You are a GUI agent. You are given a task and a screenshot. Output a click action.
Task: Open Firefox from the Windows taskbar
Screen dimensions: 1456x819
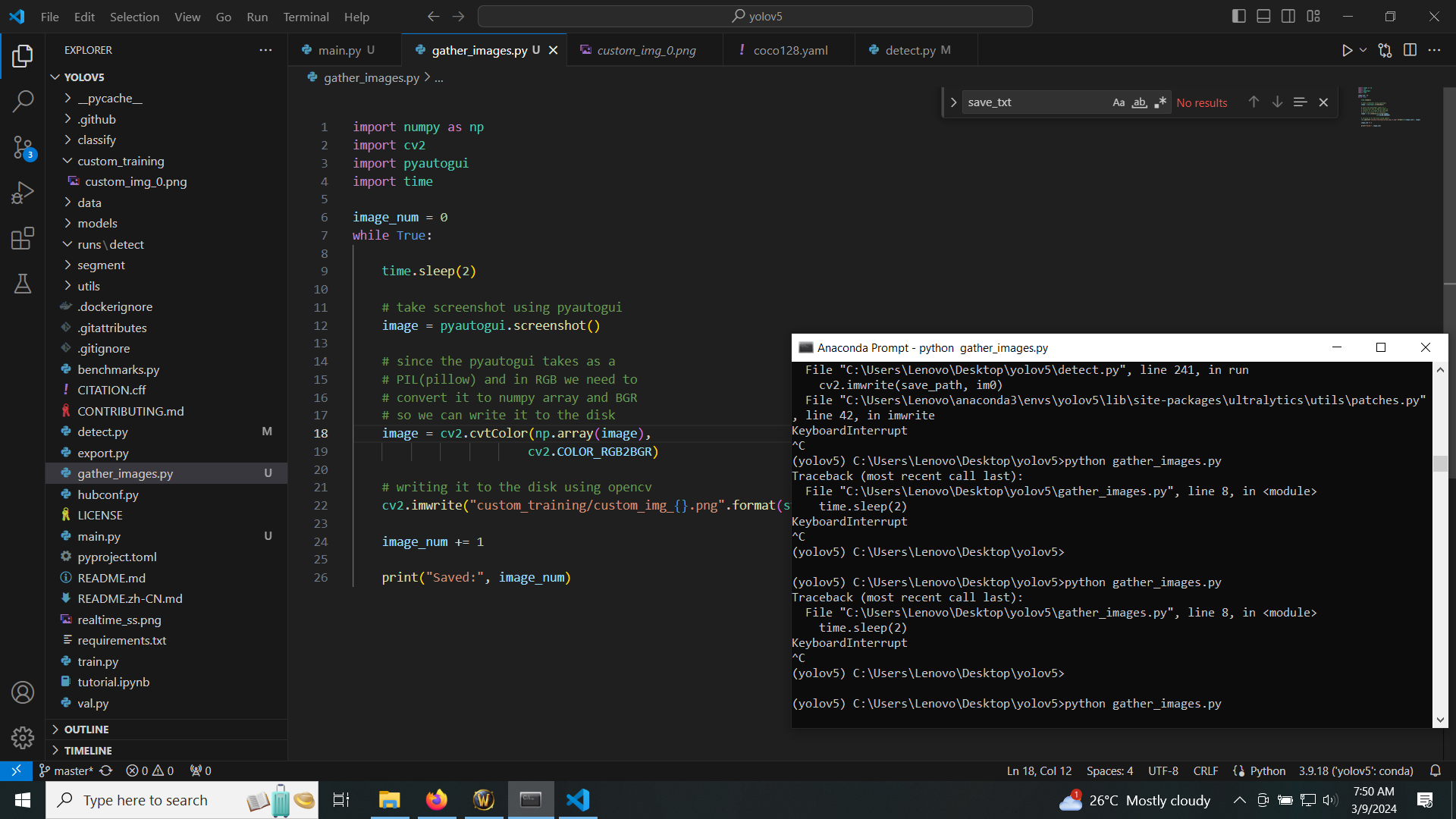(x=437, y=800)
